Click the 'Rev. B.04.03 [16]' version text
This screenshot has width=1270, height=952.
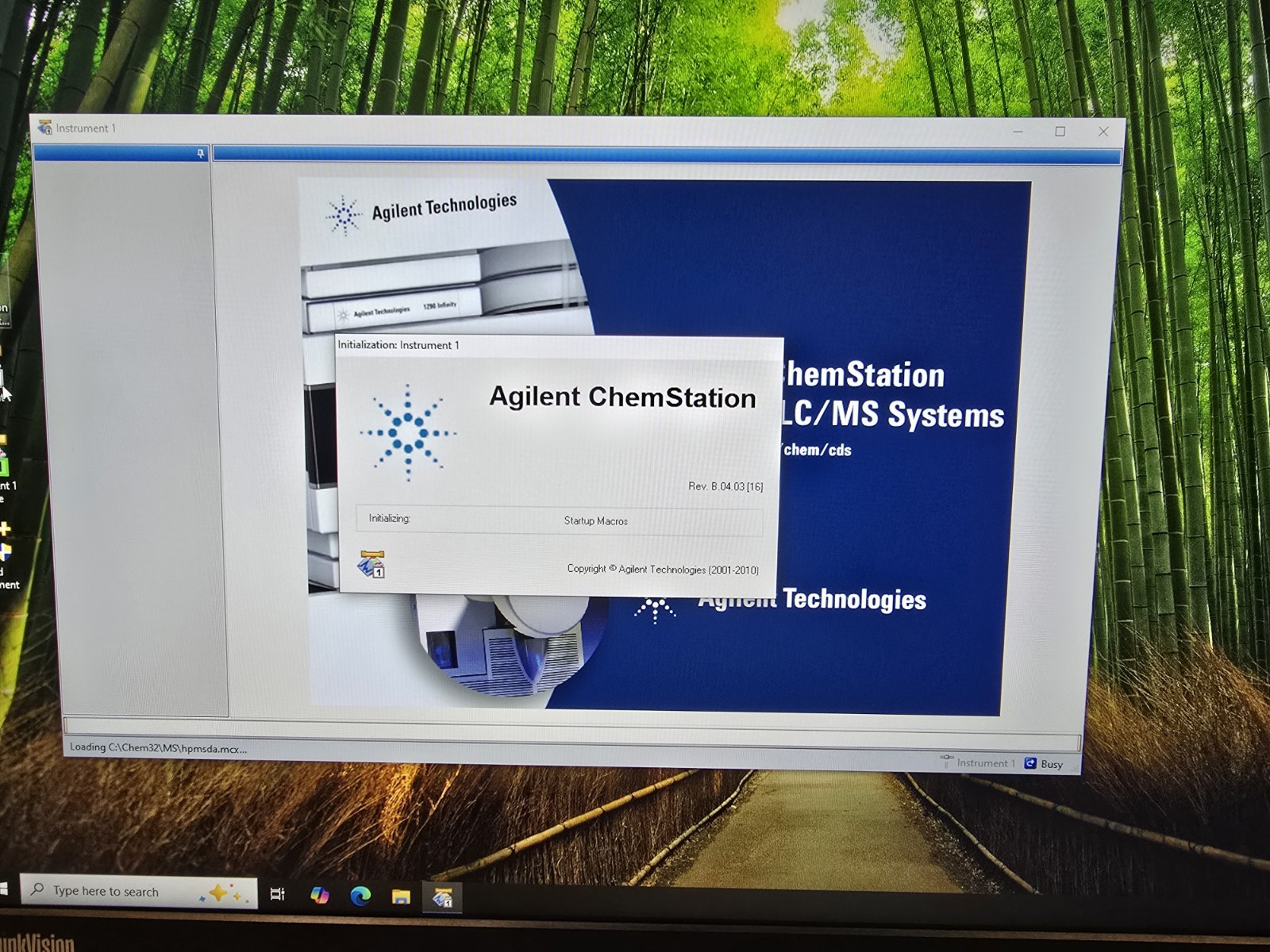coord(725,486)
